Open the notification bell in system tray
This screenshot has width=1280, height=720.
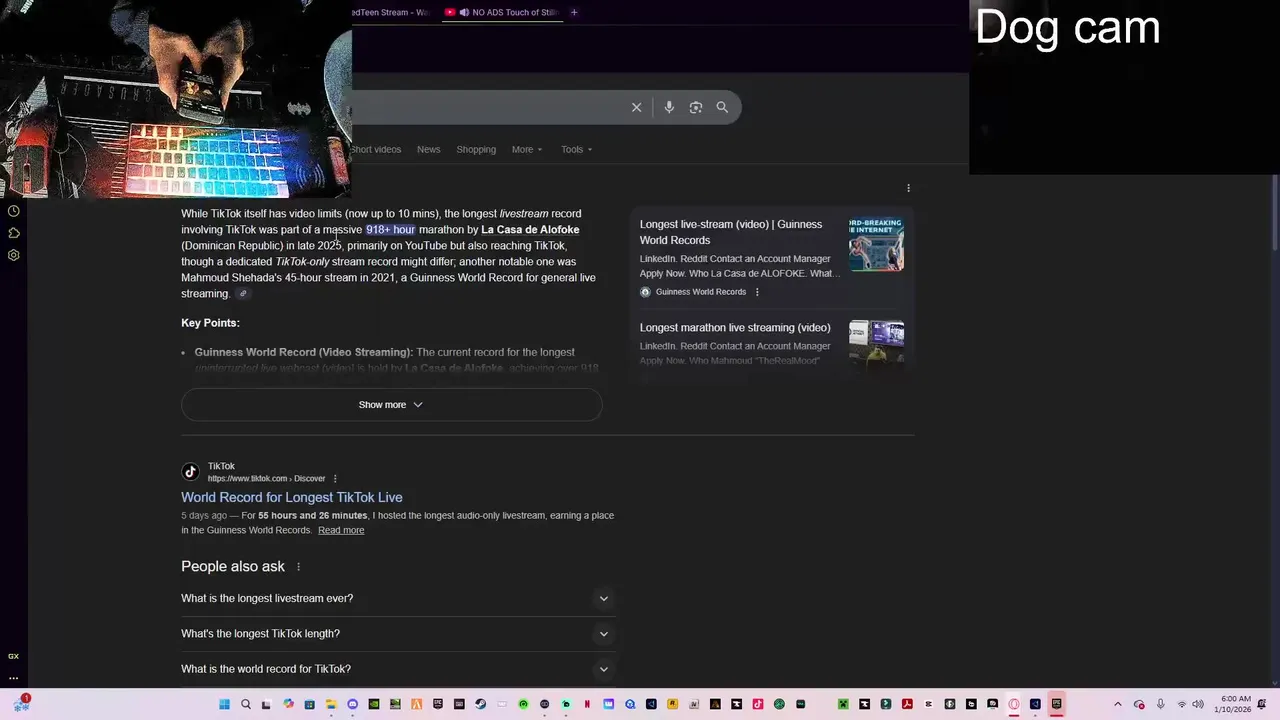pyautogui.click(x=1262, y=704)
